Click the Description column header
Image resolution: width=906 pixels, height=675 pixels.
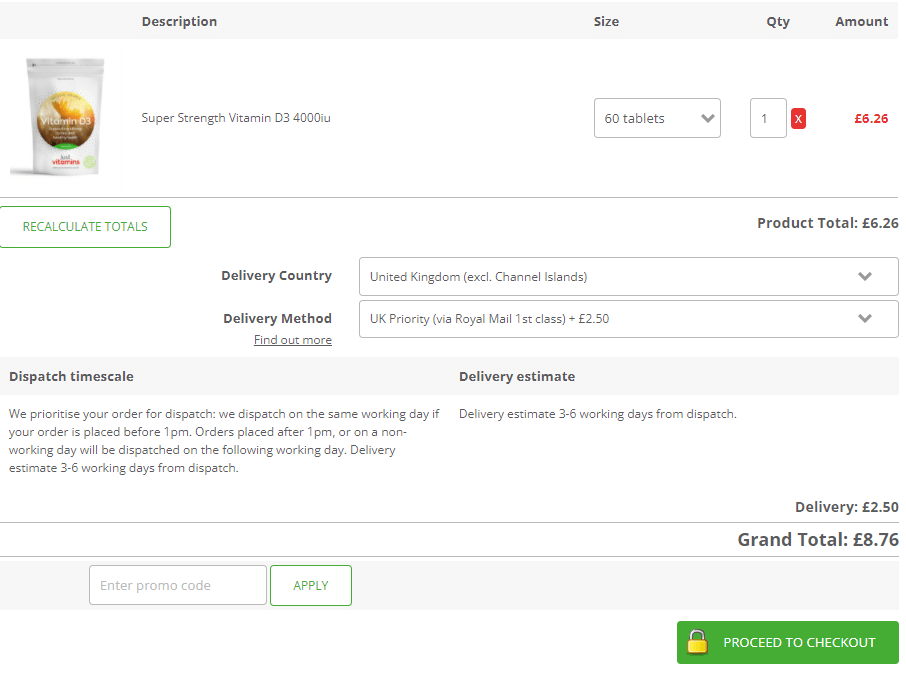click(x=179, y=21)
